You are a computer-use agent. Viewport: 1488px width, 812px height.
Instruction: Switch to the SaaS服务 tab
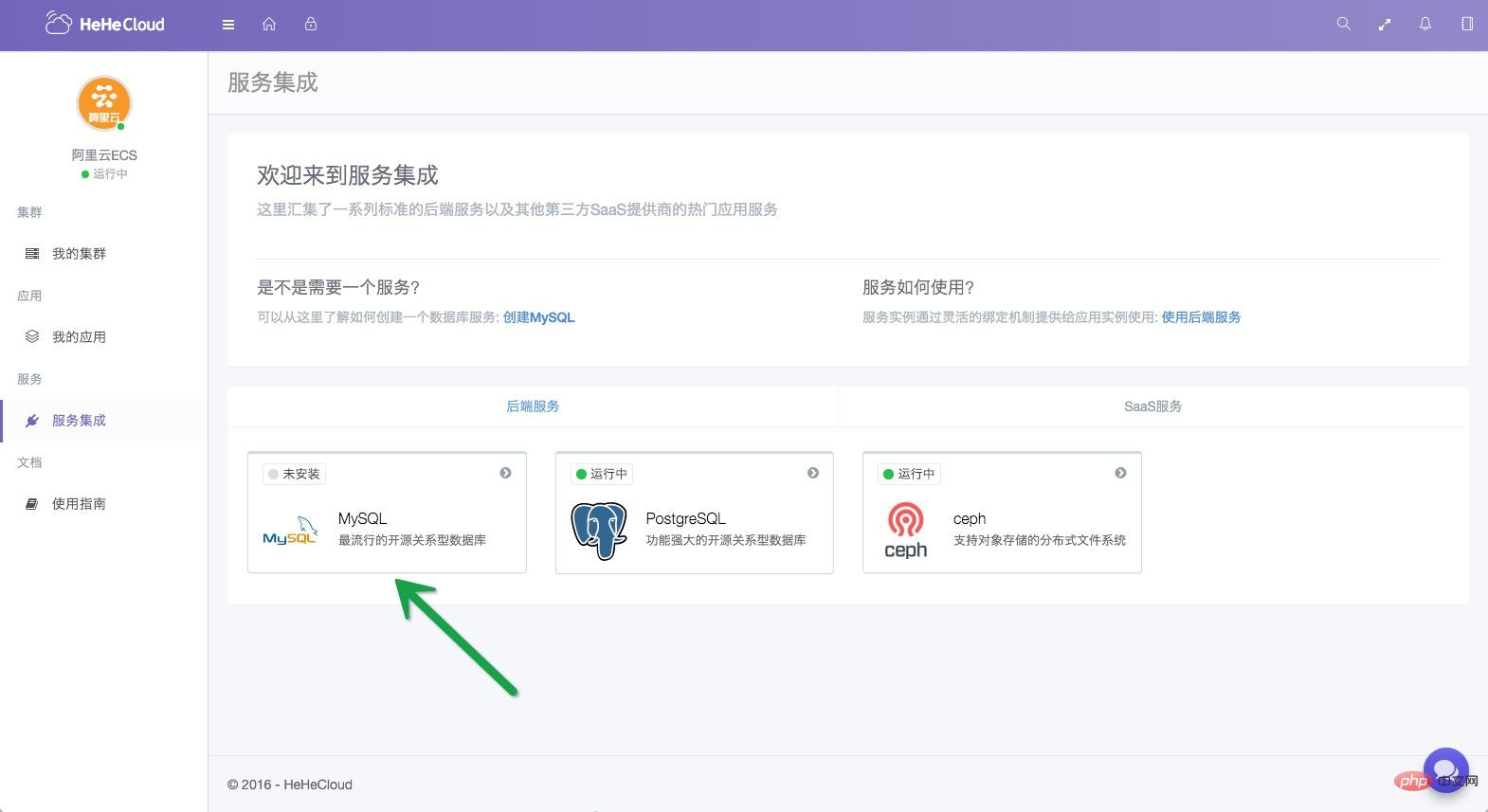tap(1152, 406)
